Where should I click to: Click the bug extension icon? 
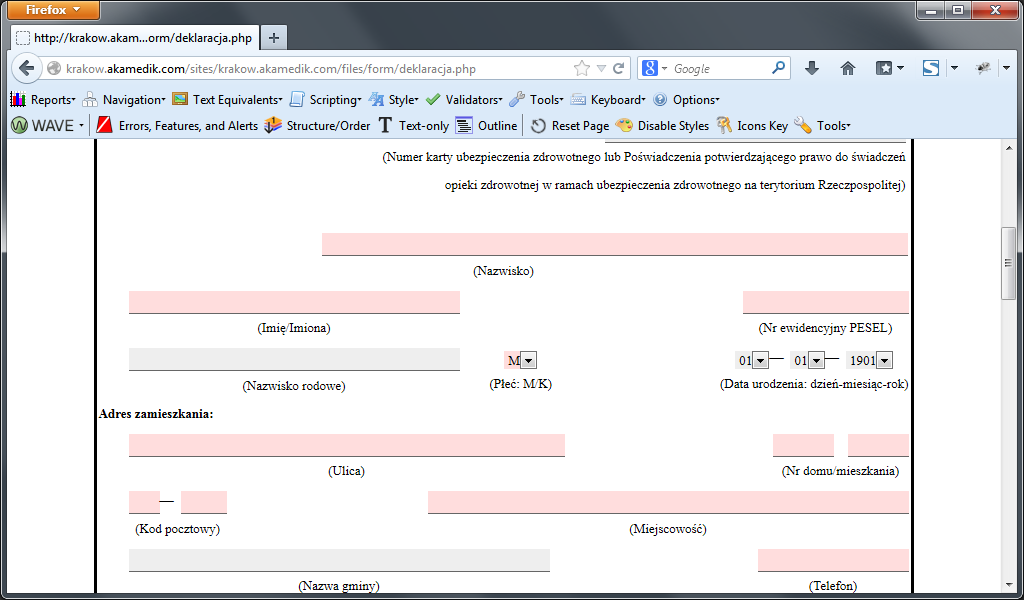982,68
